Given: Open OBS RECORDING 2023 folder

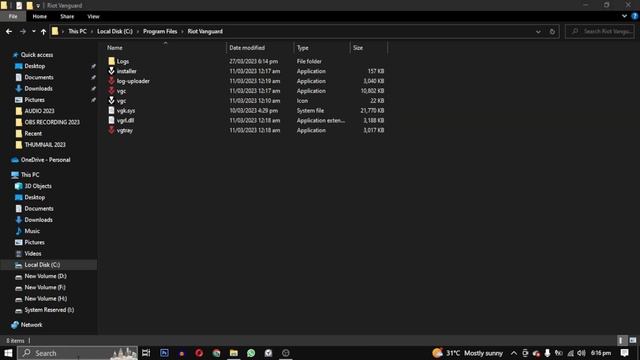Looking at the screenshot, I should 52,122.
